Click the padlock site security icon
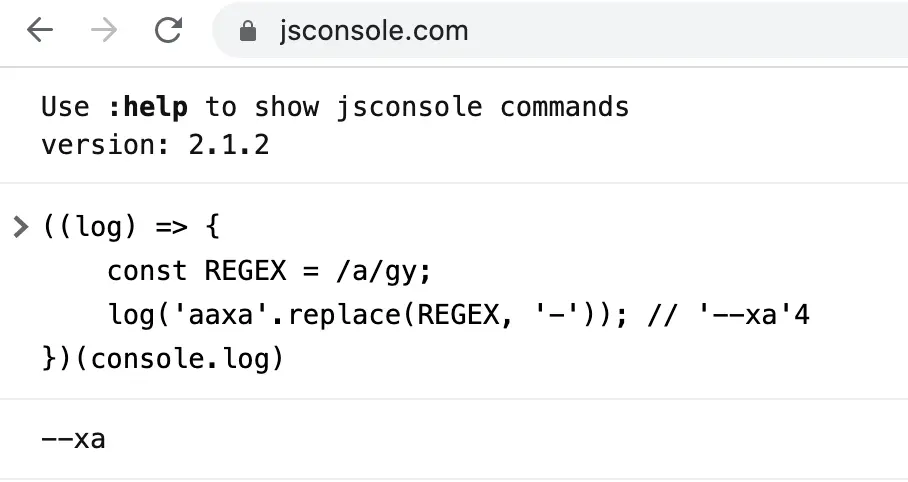This screenshot has height=482, width=908. coord(248,31)
